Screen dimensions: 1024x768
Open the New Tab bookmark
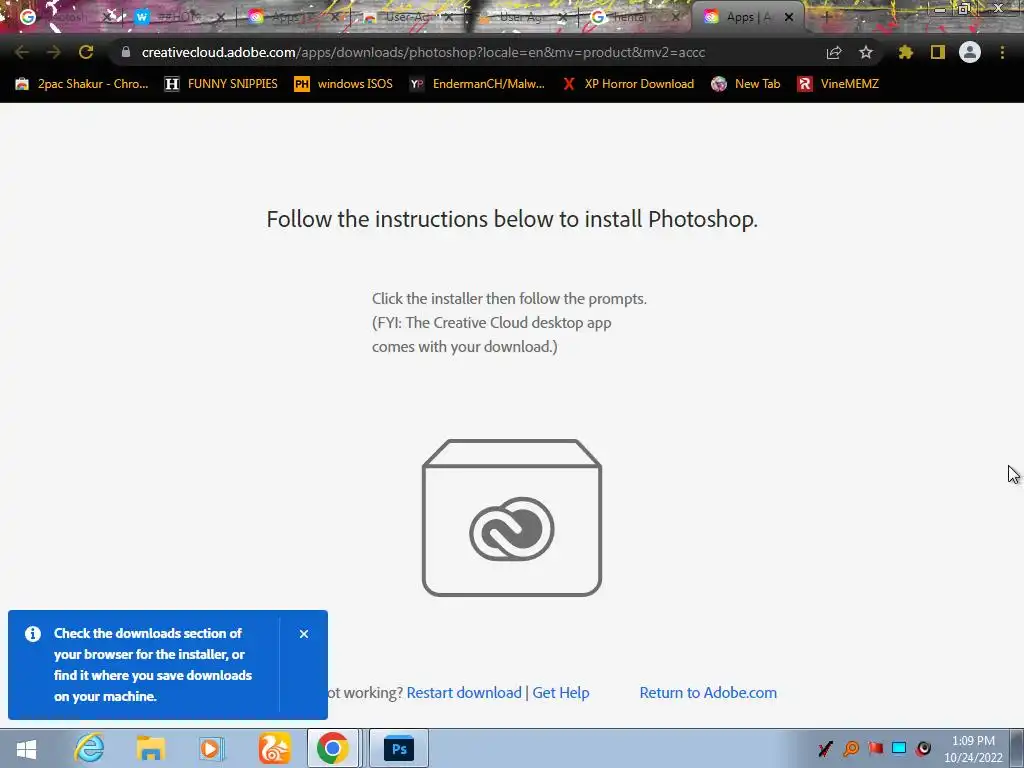746,84
